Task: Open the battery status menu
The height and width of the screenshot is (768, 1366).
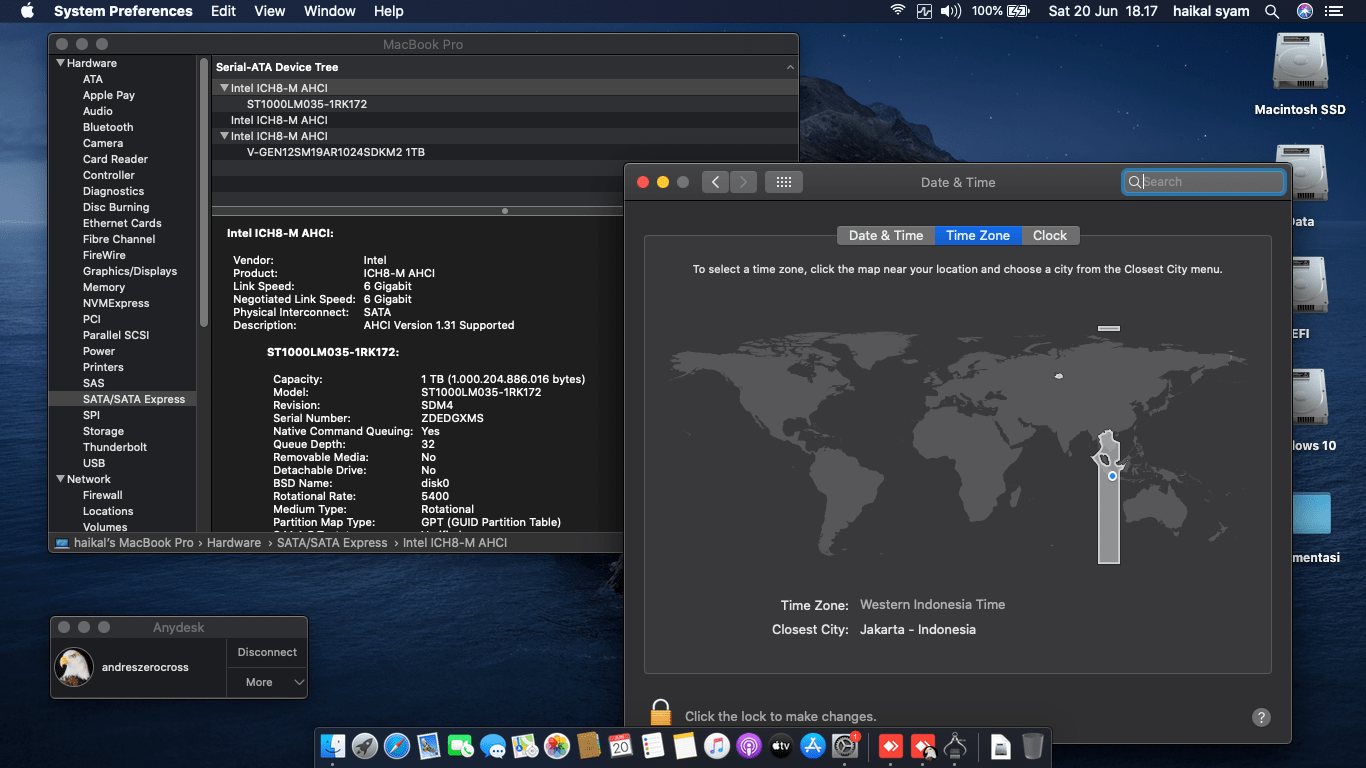Action: tap(1001, 11)
